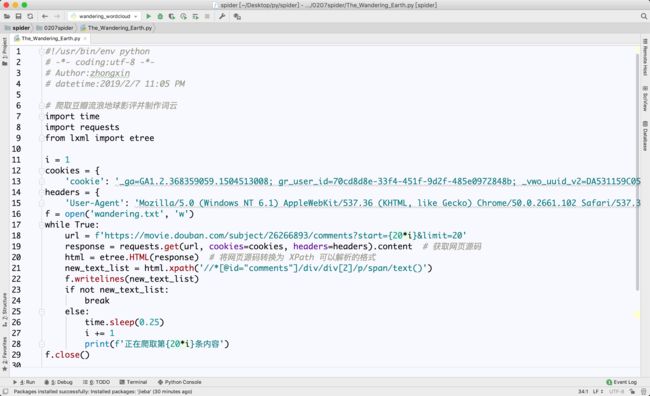Click the douban URL string on line 18

(x=281, y=236)
